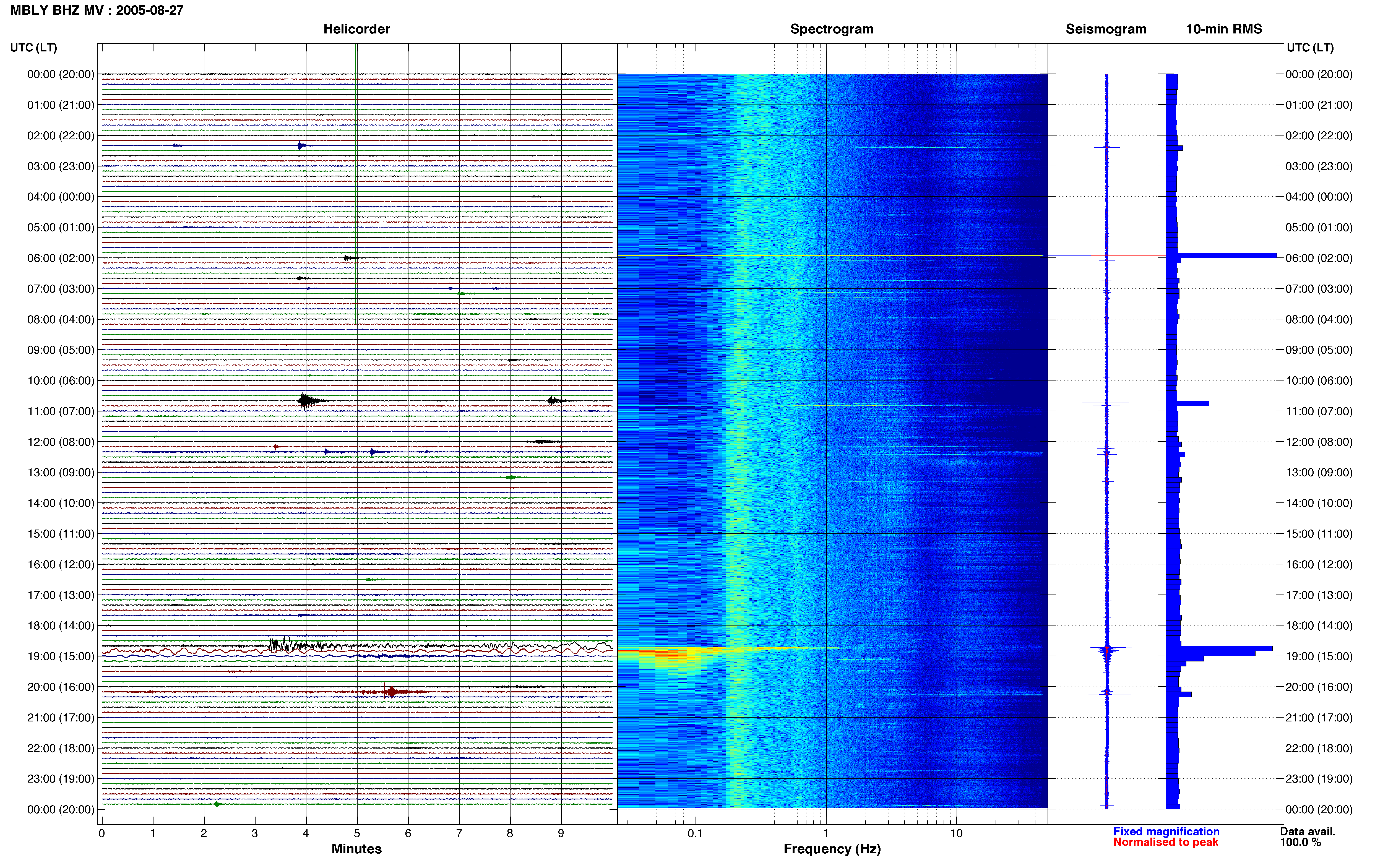Click the 'Fixed magnification' legend text
Image resolution: width=1388 pixels, height=868 pixels.
pyautogui.click(x=1166, y=832)
